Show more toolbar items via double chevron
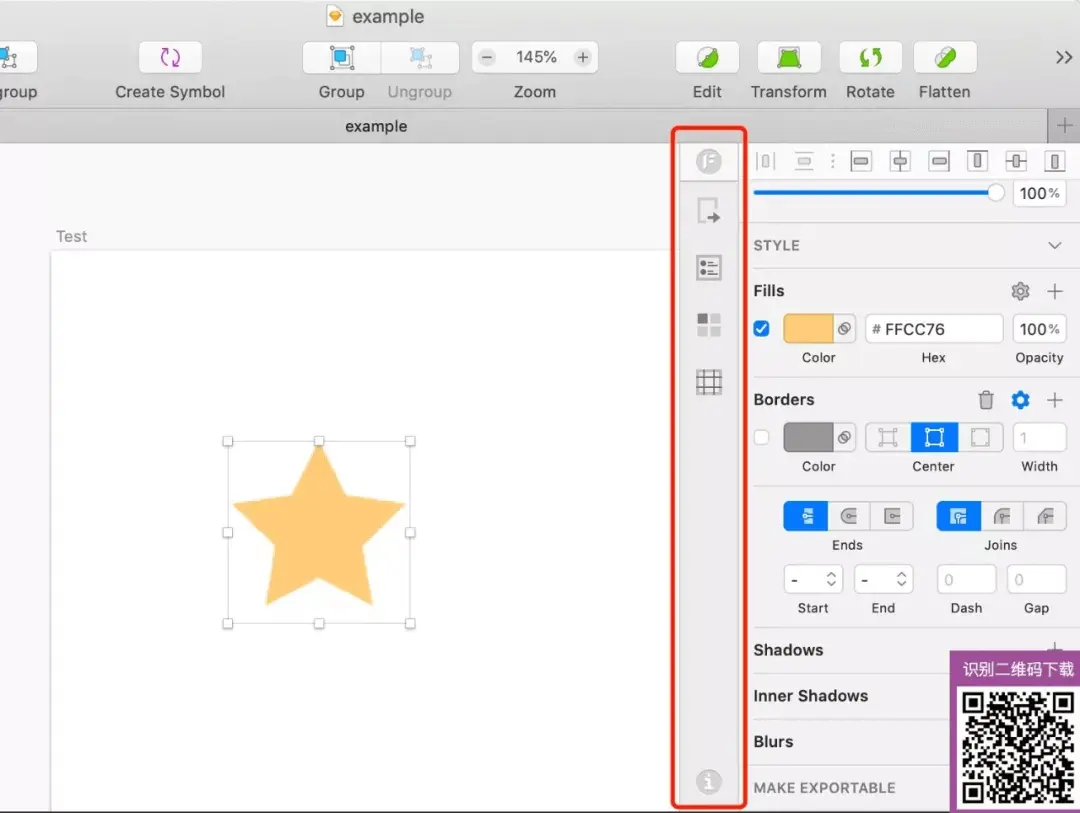This screenshot has height=813, width=1080. point(1063,58)
